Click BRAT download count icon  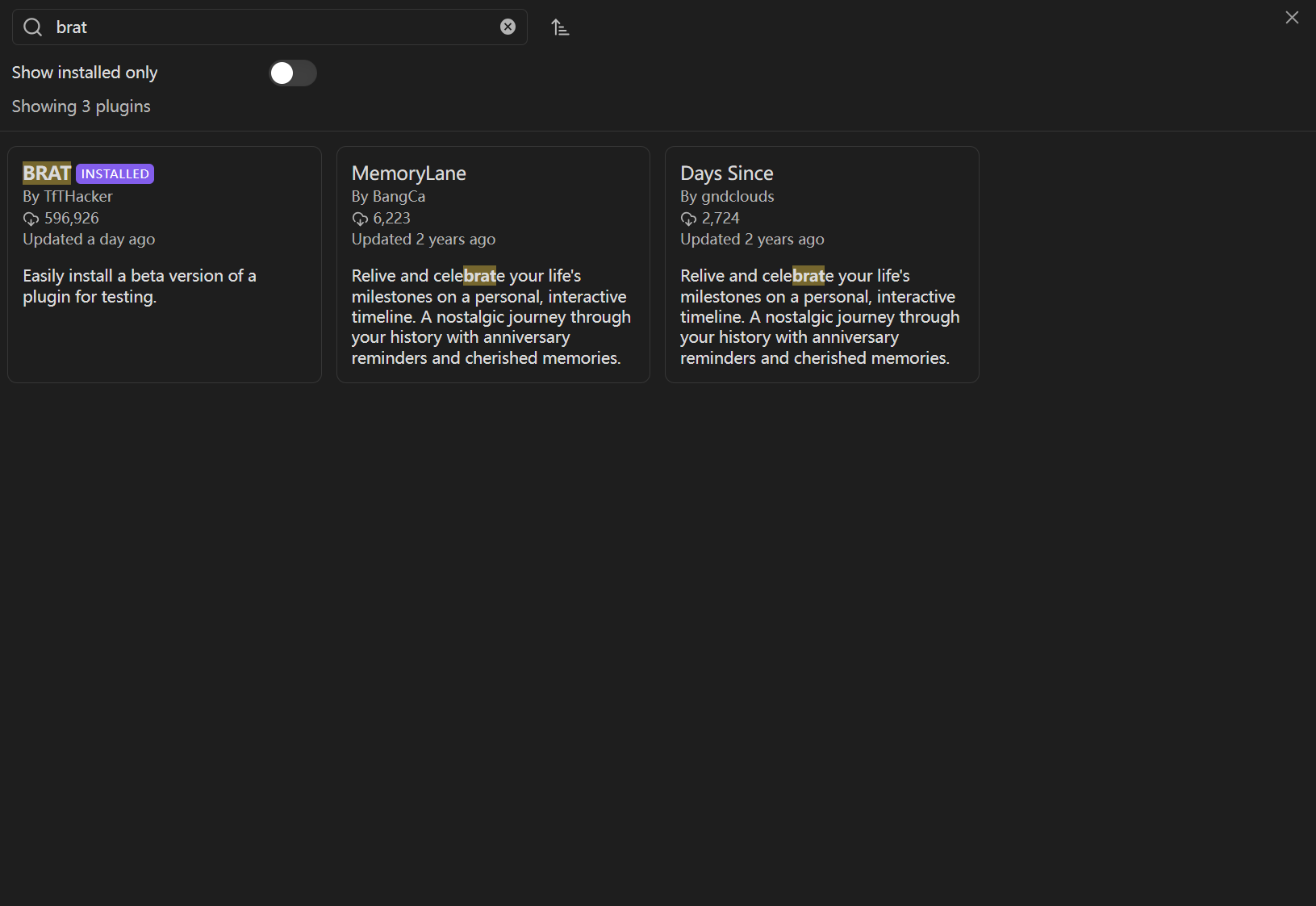(31, 219)
